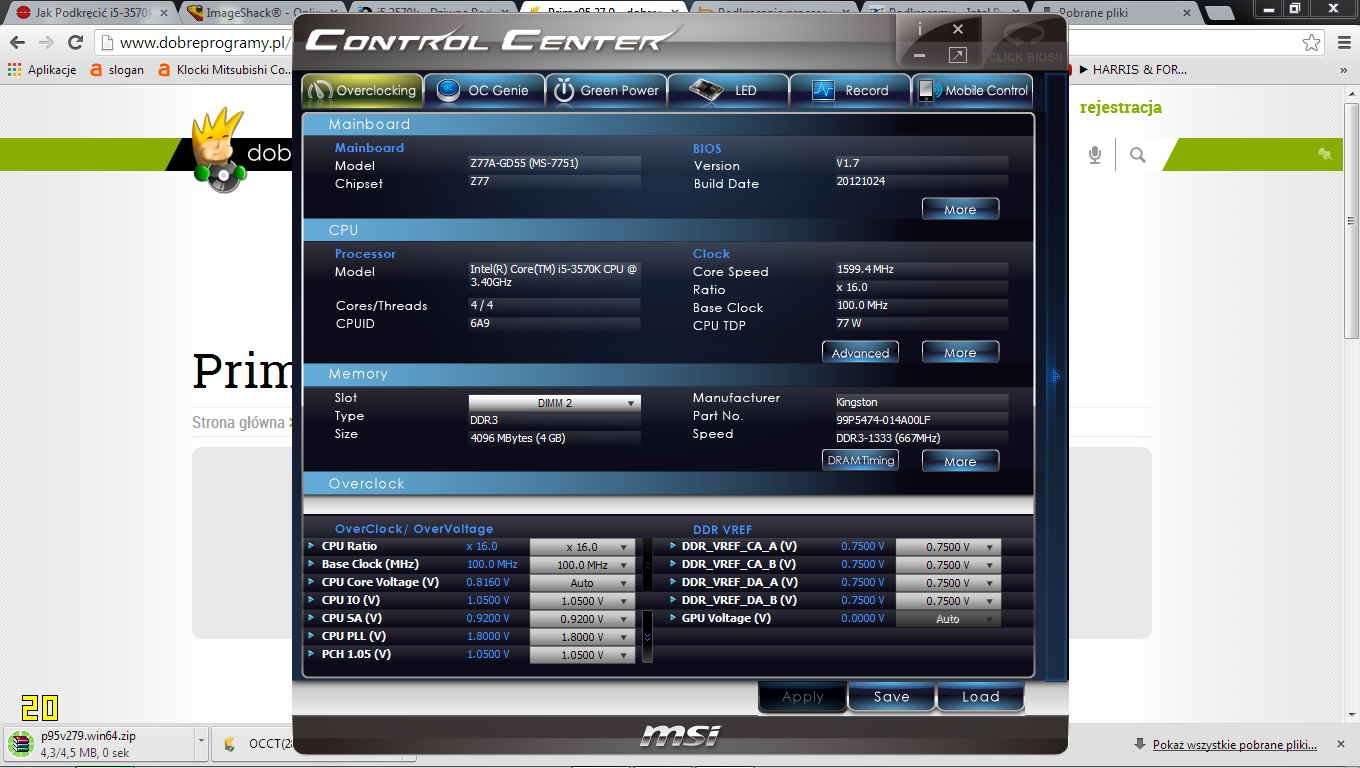The height and width of the screenshot is (768, 1360).
Task: Open the Base Clock 100.0 MHz dropdown
Action: pyautogui.click(x=582, y=565)
